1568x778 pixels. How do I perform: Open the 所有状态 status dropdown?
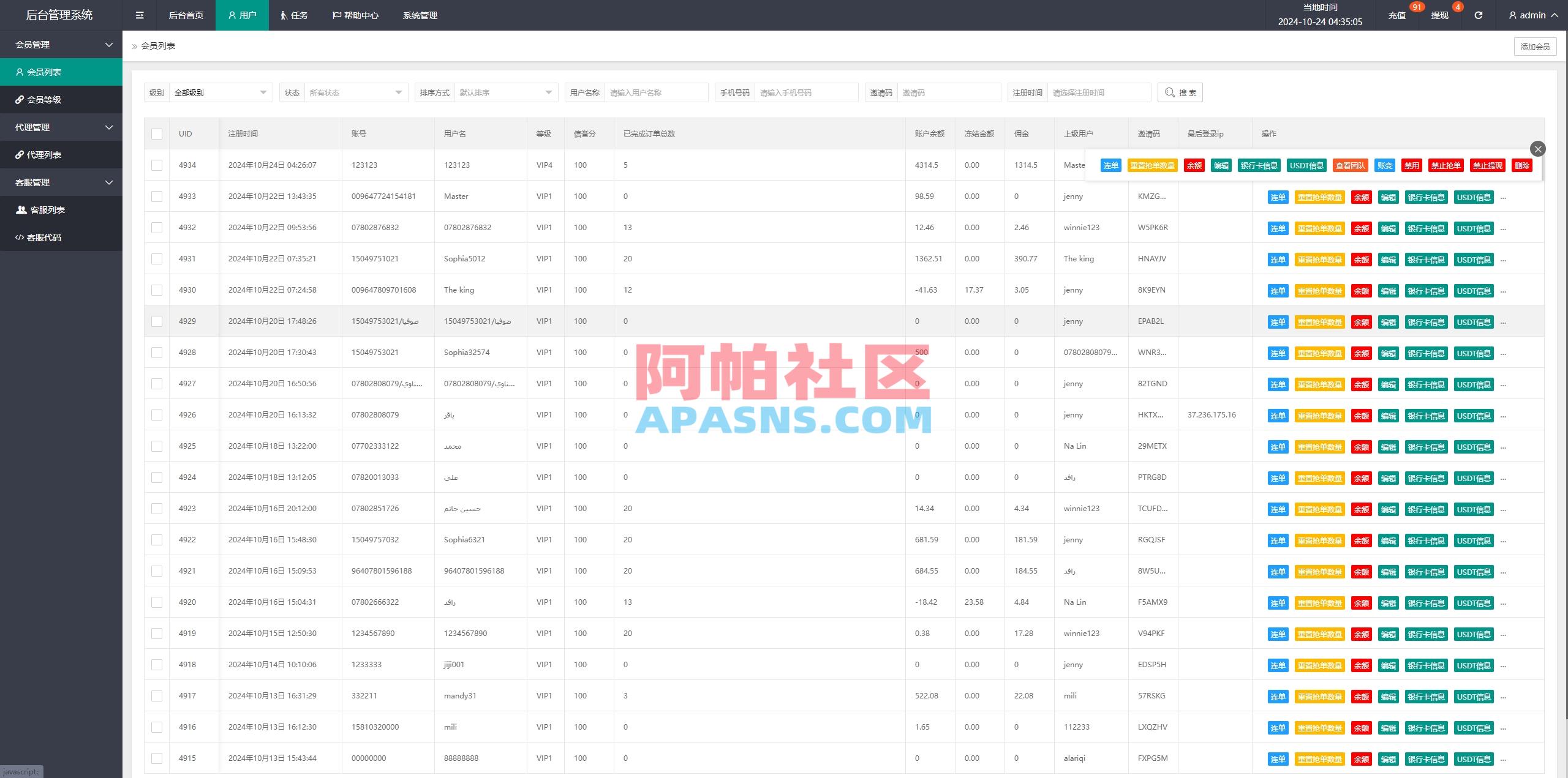[355, 92]
